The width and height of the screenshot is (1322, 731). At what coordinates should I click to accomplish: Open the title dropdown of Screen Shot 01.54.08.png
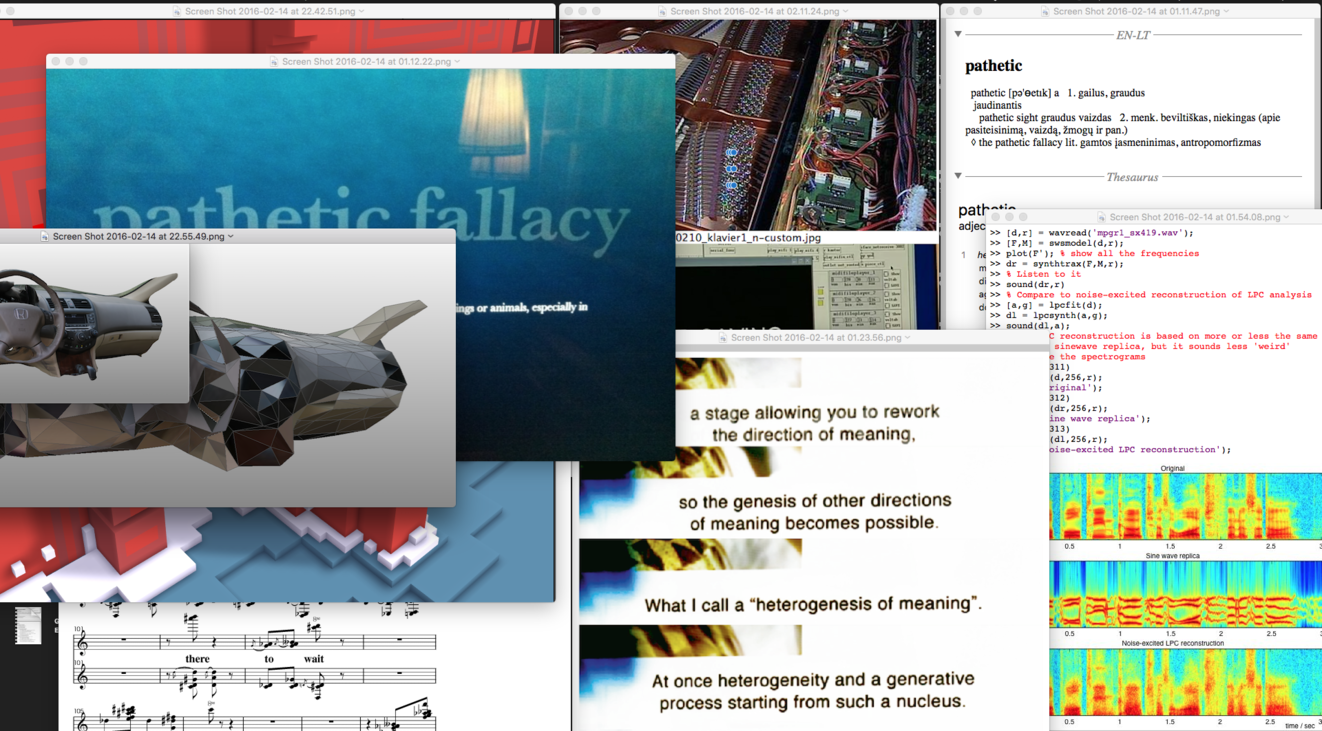pos(1286,217)
